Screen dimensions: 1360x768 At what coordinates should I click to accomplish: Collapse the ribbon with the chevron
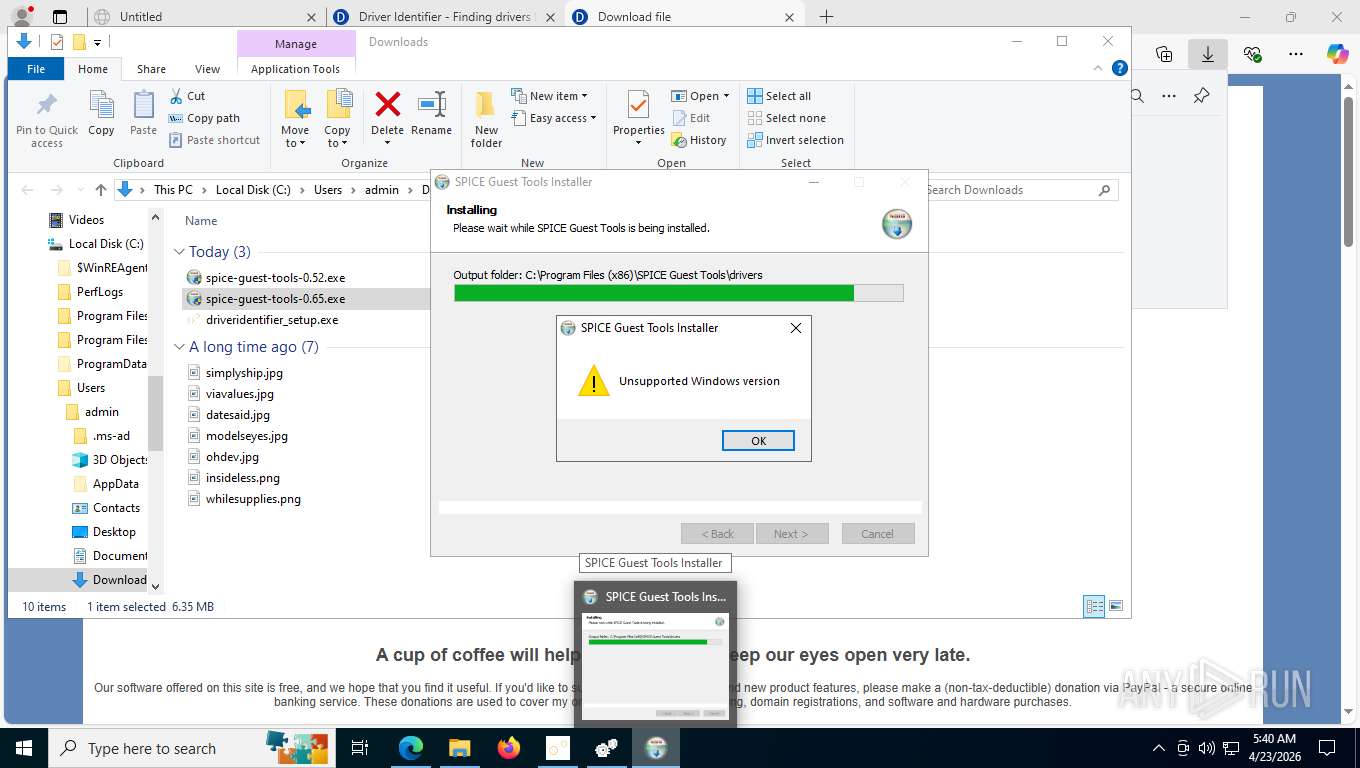(x=1100, y=69)
